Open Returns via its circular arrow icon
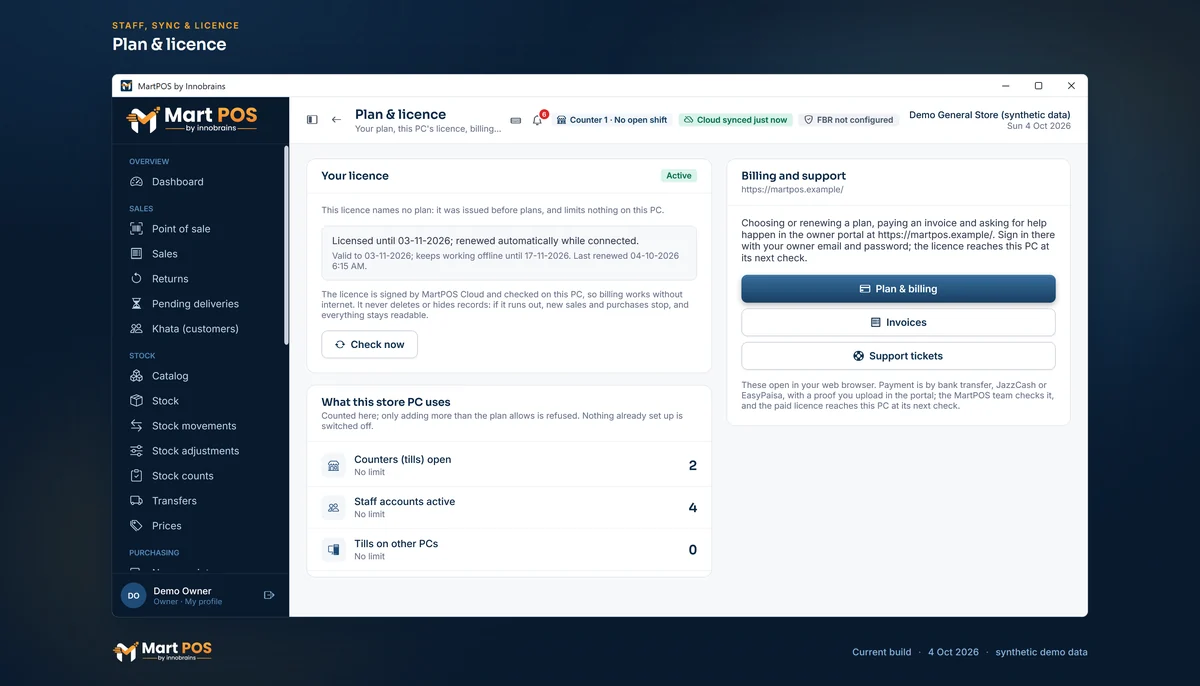This screenshot has width=1200, height=686. [136, 279]
